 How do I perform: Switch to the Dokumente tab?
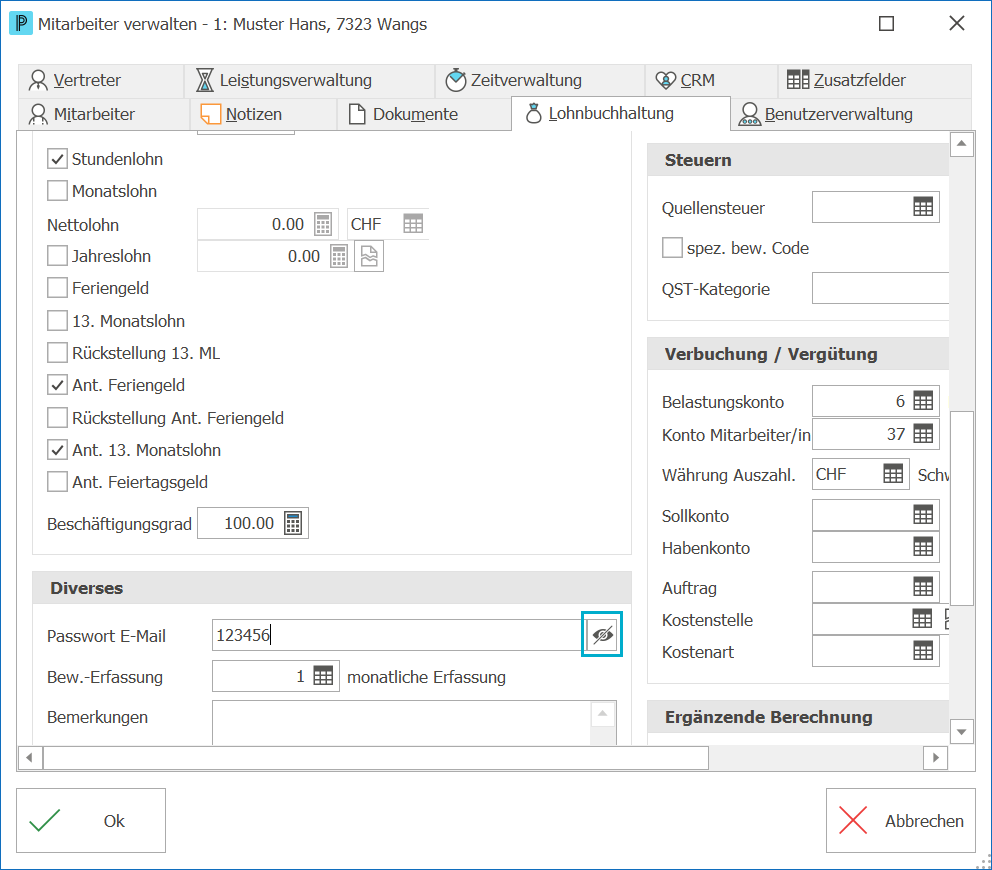click(424, 114)
